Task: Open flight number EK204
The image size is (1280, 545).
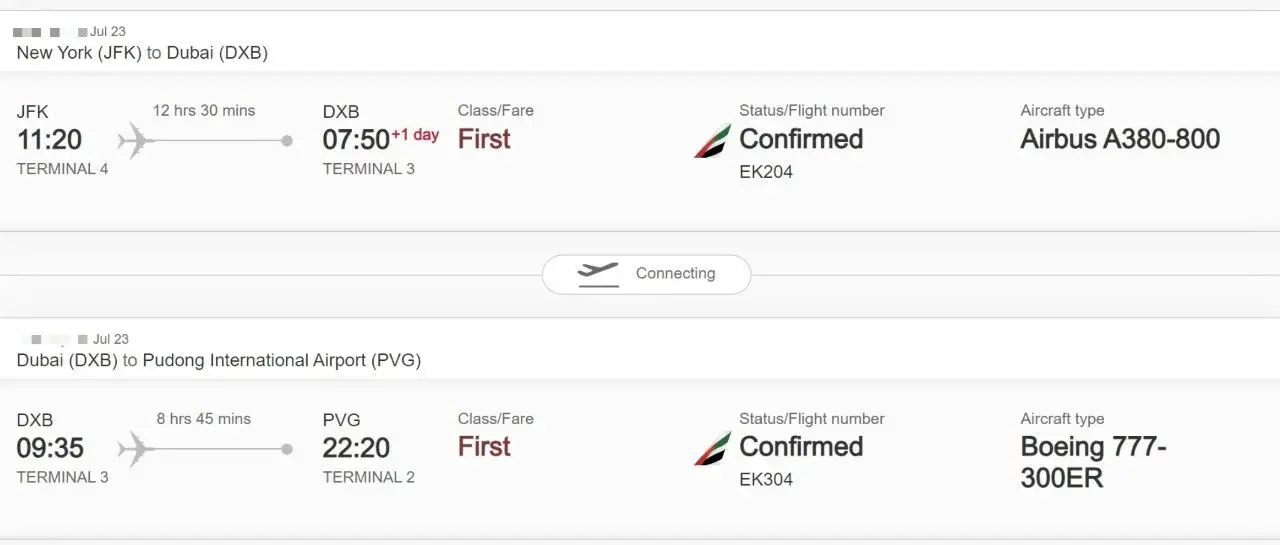Action: point(766,172)
